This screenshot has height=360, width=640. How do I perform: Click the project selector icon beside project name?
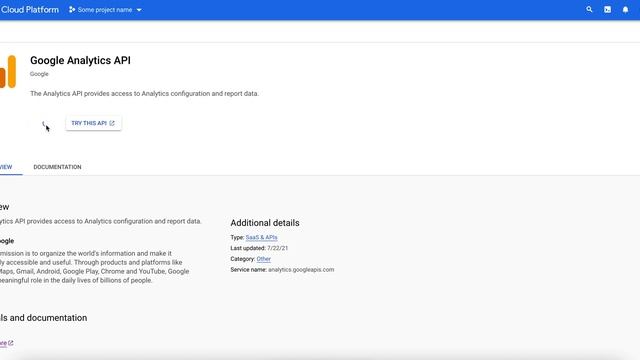[72, 9]
